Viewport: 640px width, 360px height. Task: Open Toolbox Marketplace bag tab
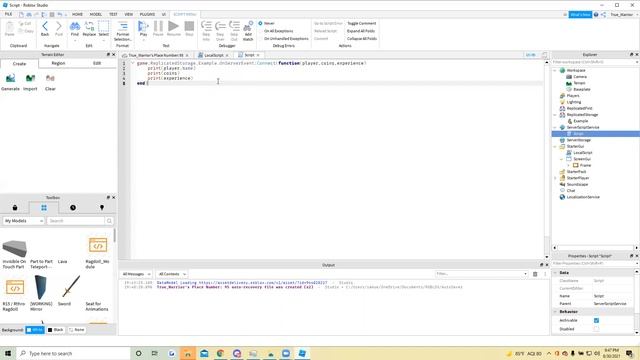pyautogui.click(x=15, y=208)
